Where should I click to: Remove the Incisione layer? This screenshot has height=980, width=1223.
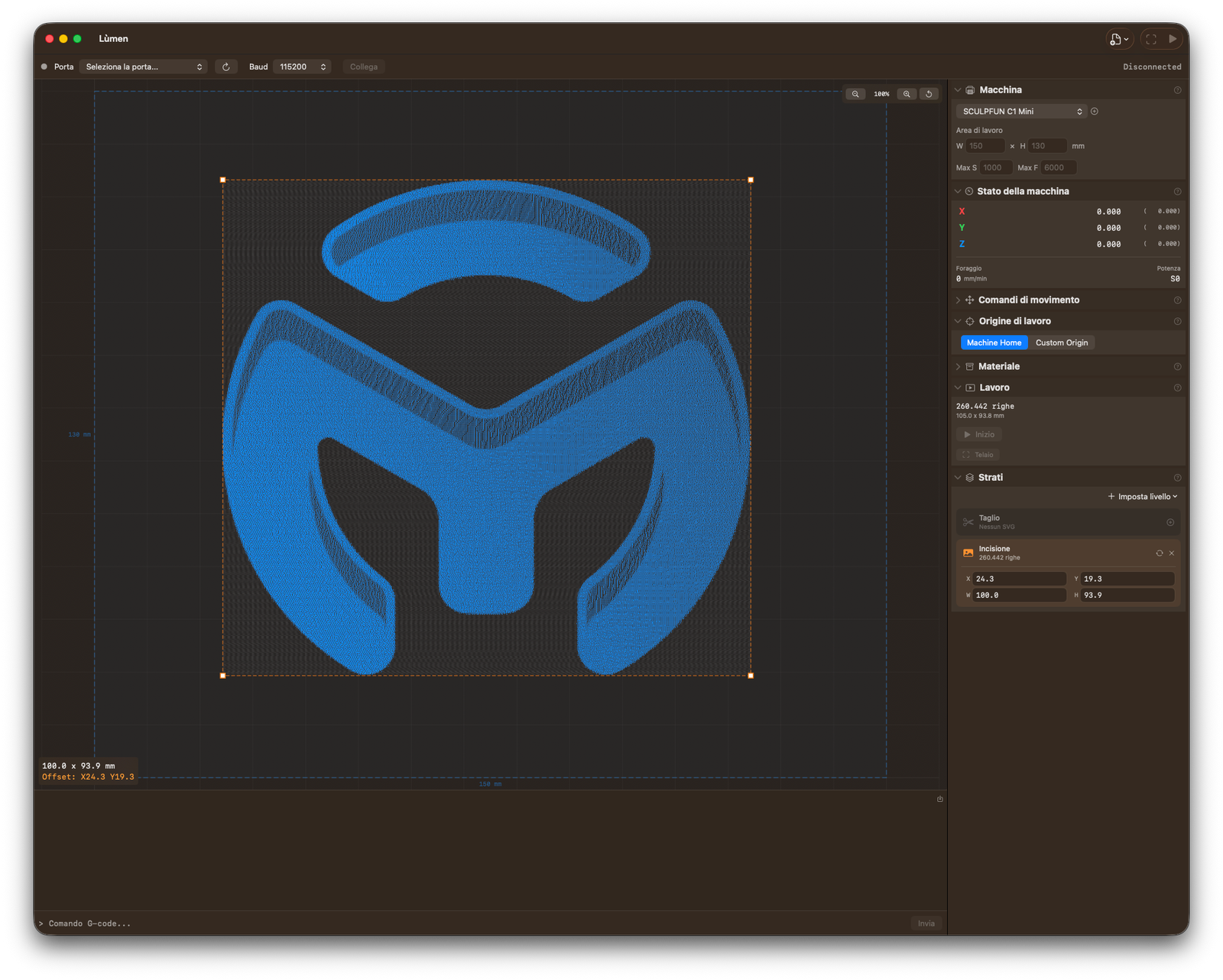tap(1172, 553)
